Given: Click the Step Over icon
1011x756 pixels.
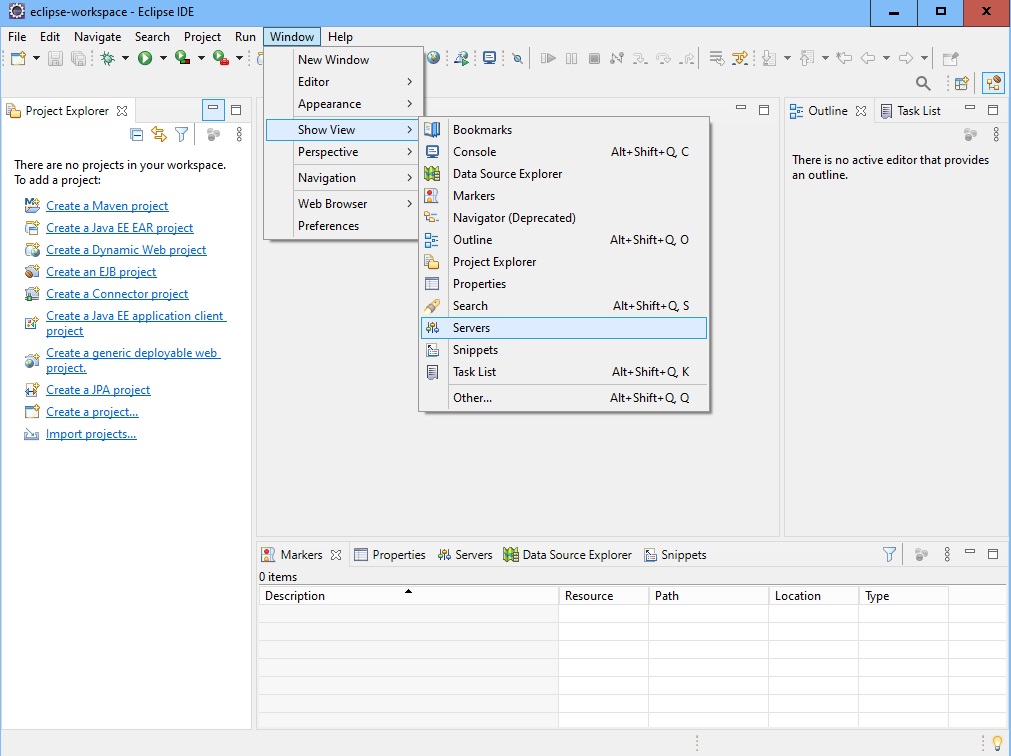Looking at the screenshot, I should [663, 59].
